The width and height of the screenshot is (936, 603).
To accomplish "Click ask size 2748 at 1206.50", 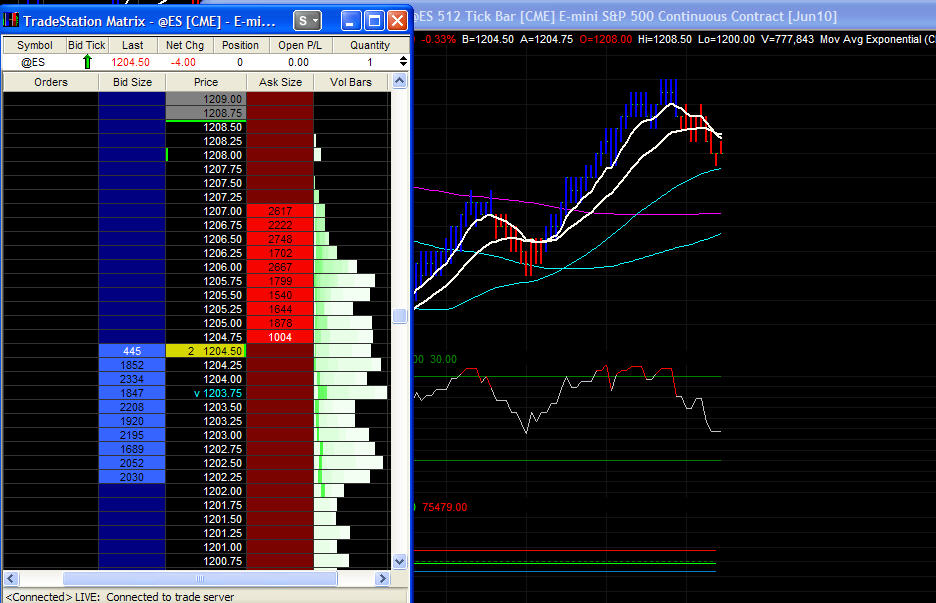I will point(280,239).
